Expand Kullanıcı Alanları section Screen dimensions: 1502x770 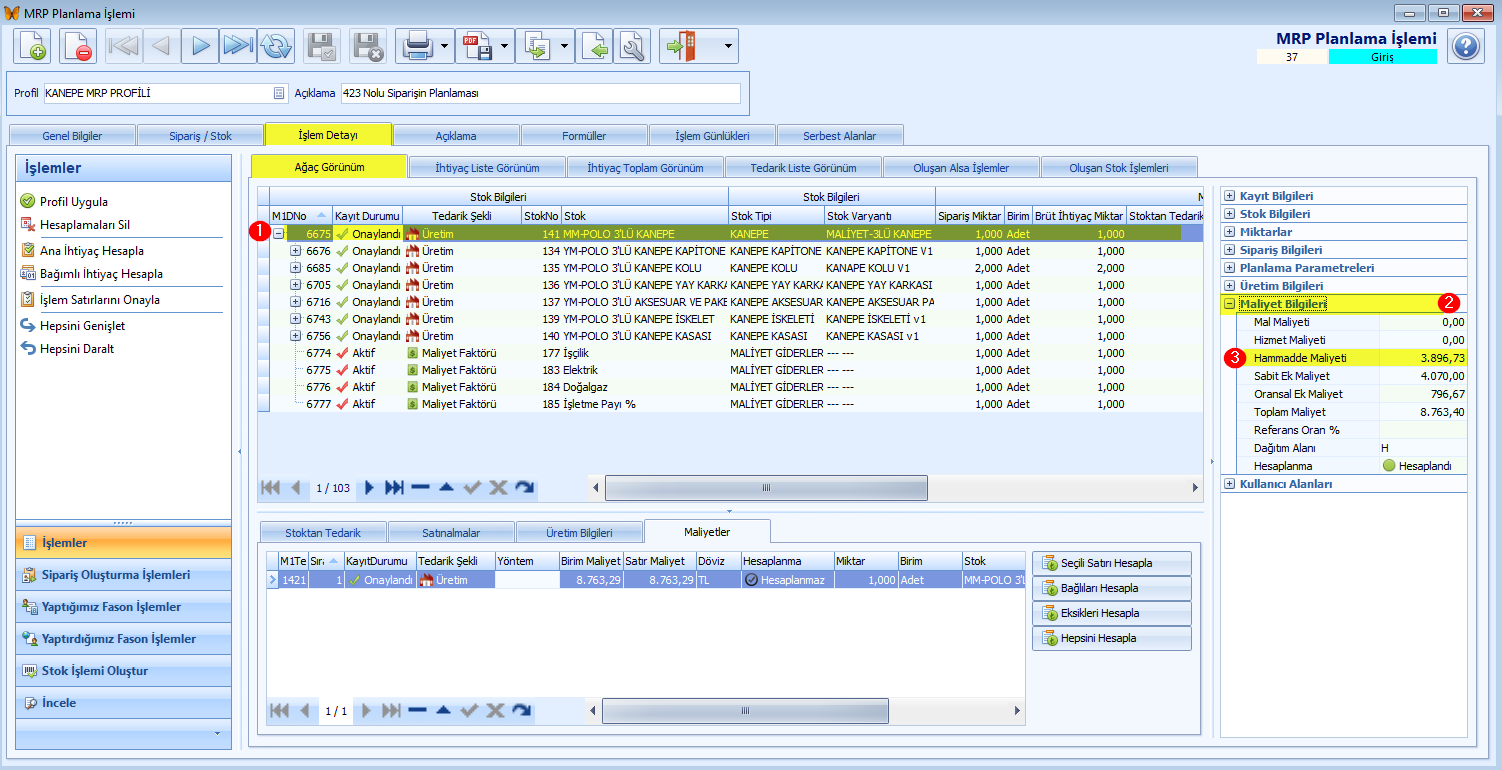click(1230, 484)
